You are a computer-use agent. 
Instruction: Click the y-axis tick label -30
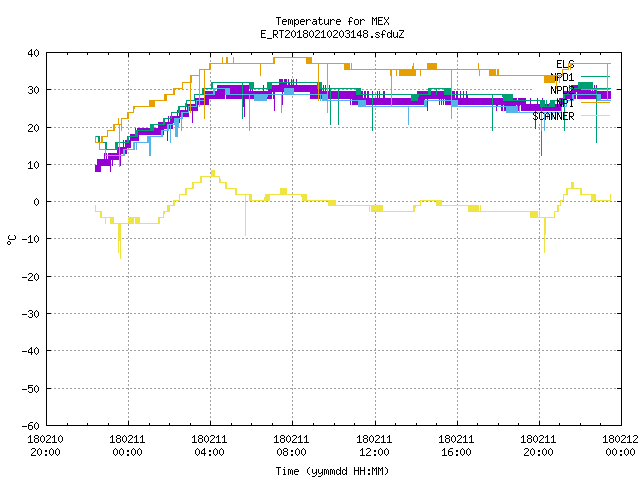(x=31, y=314)
